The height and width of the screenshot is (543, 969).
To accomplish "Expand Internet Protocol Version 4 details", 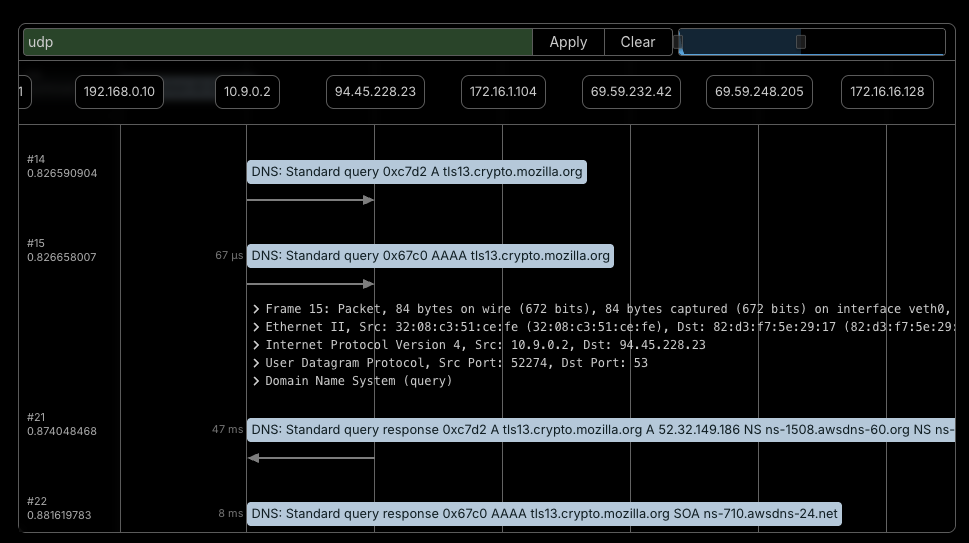I will point(257,345).
